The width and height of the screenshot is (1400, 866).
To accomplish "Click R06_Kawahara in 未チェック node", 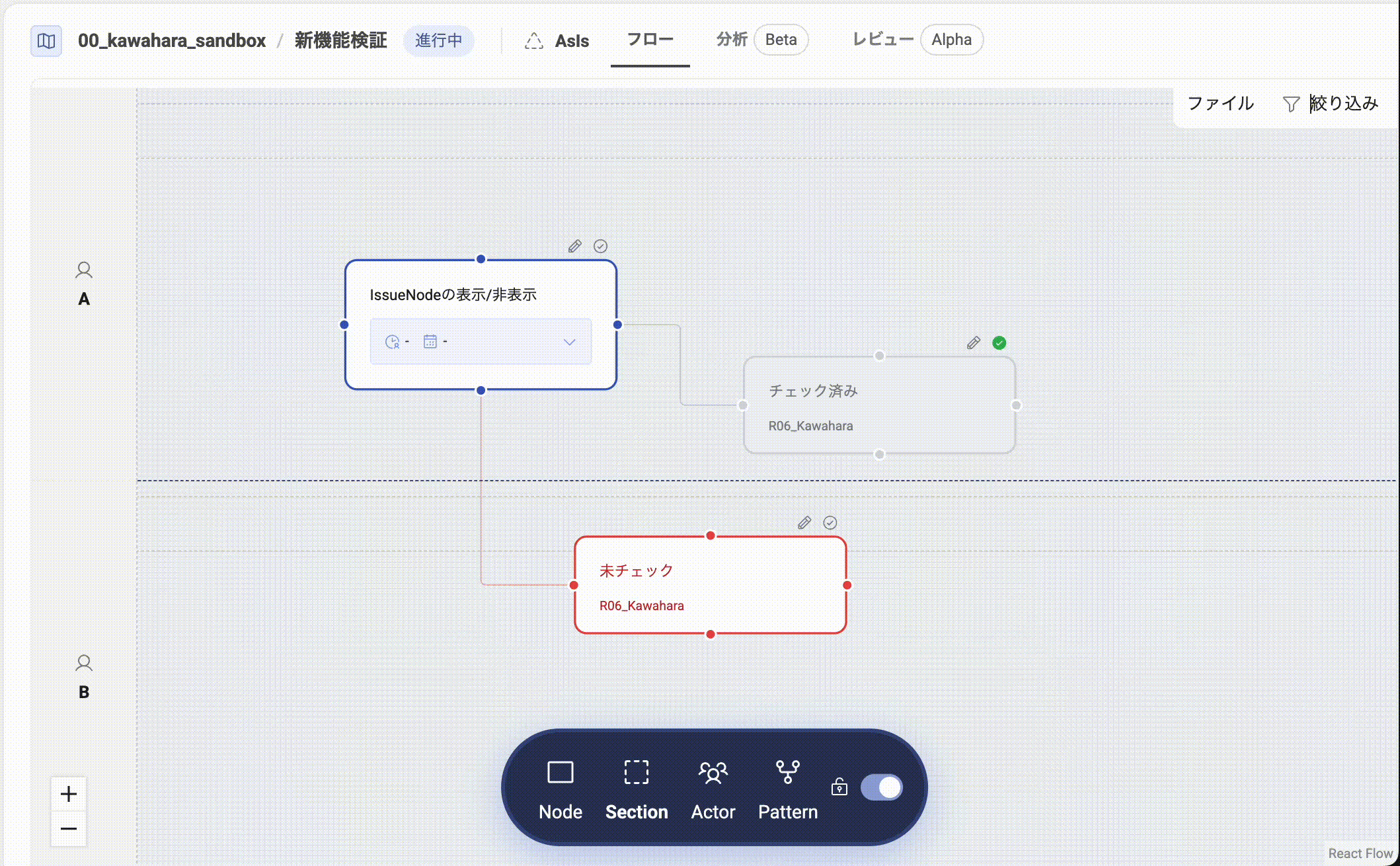I will [642, 606].
